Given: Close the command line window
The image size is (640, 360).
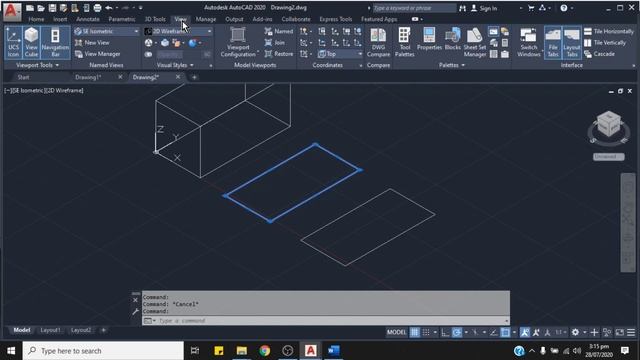Looking at the screenshot, I should click(x=136, y=300).
